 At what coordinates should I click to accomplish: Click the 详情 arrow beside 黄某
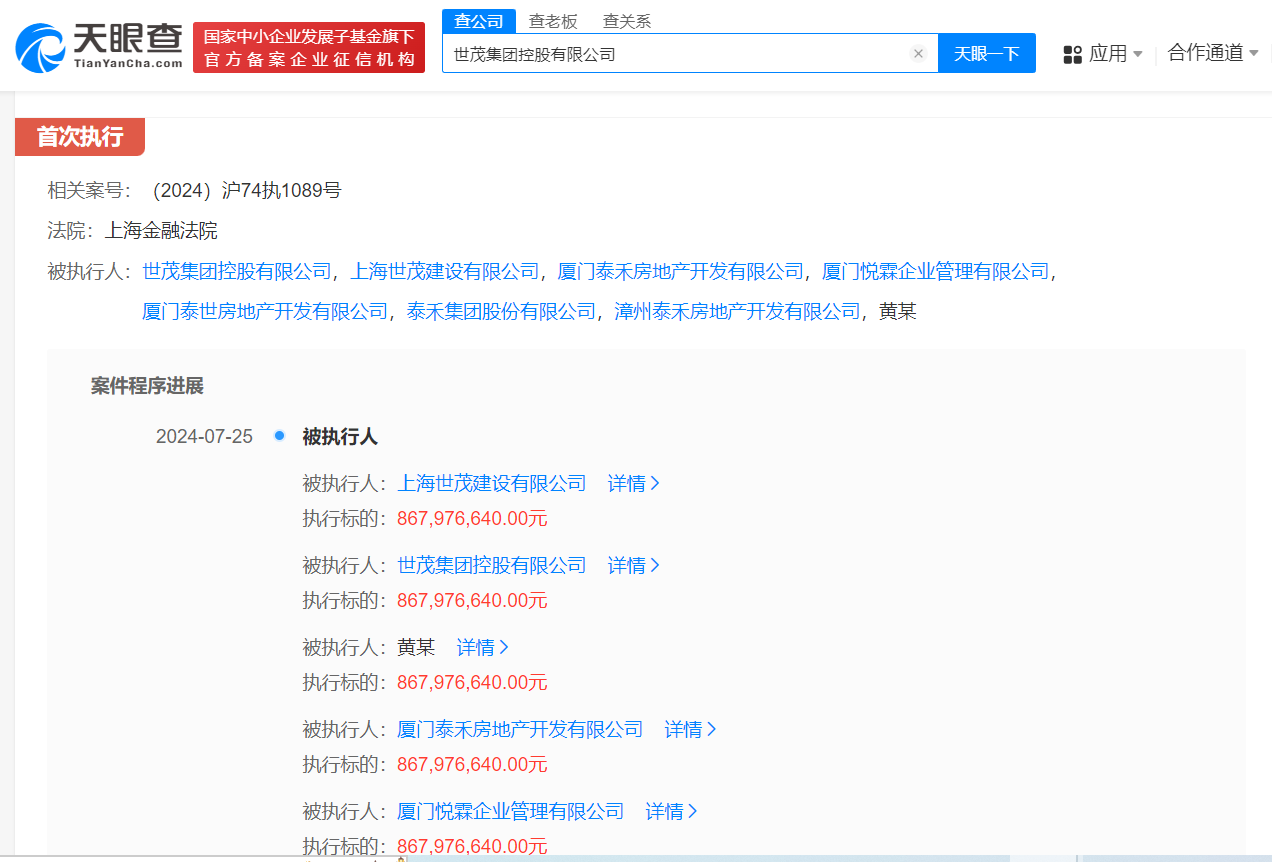click(483, 647)
